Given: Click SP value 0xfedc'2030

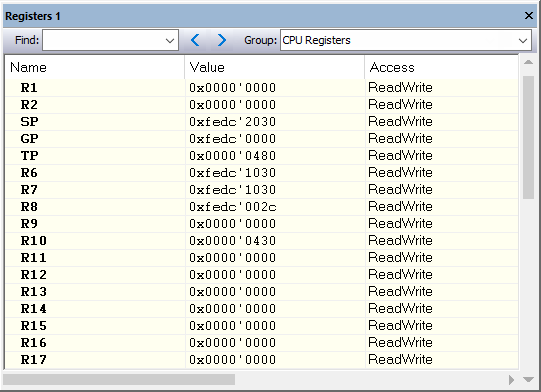Looking at the screenshot, I should [233, 121].
